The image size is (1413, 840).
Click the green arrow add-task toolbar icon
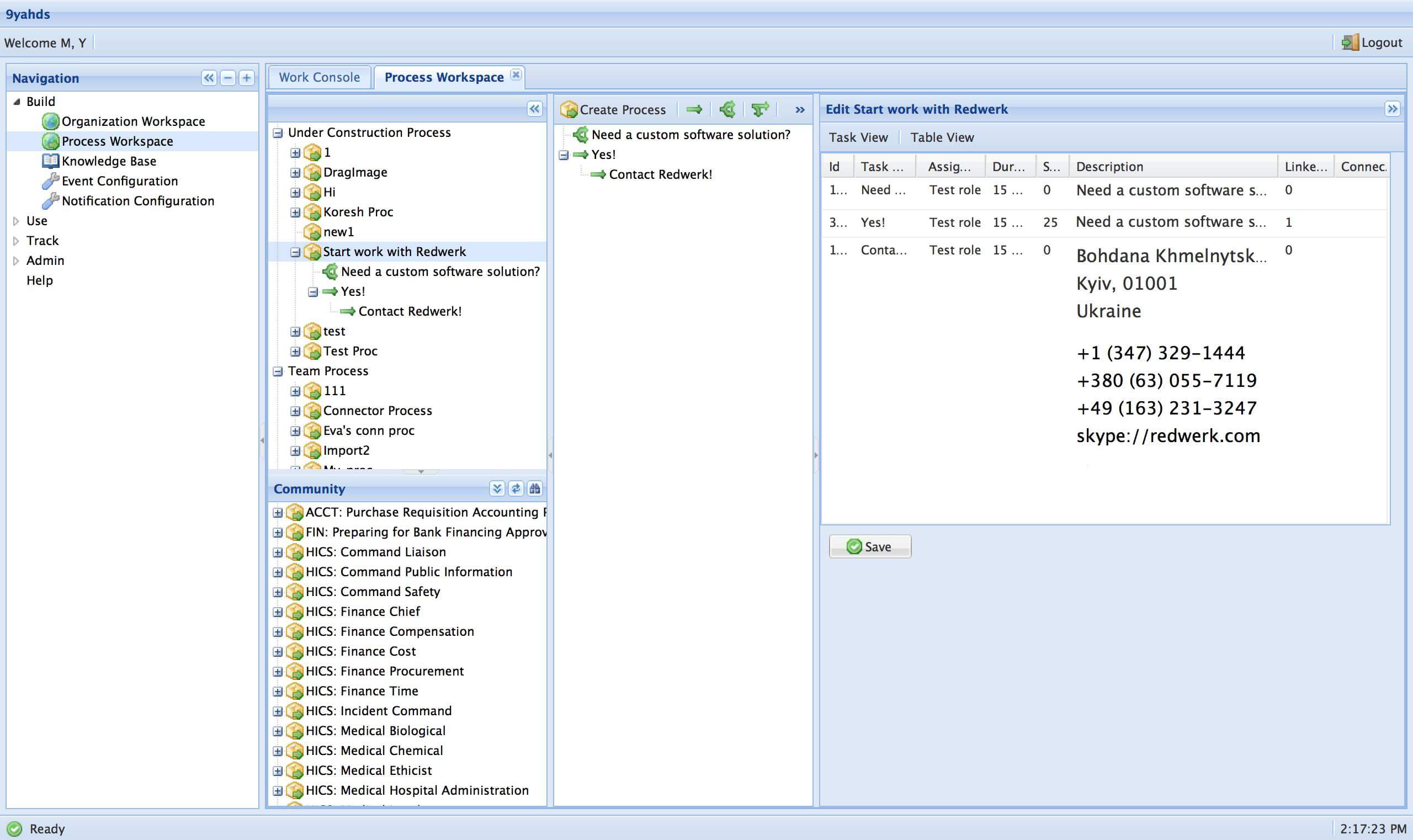click(694, 109)
